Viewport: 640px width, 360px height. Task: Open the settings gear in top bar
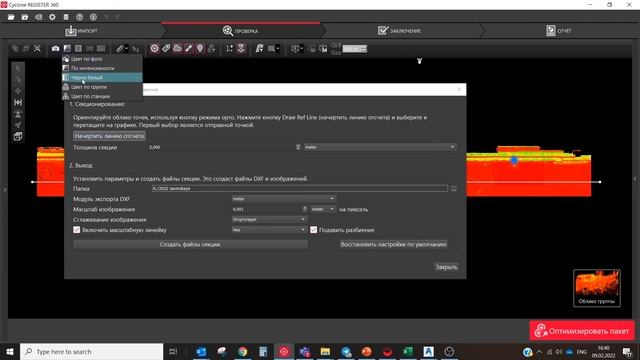tap(52, 17)
